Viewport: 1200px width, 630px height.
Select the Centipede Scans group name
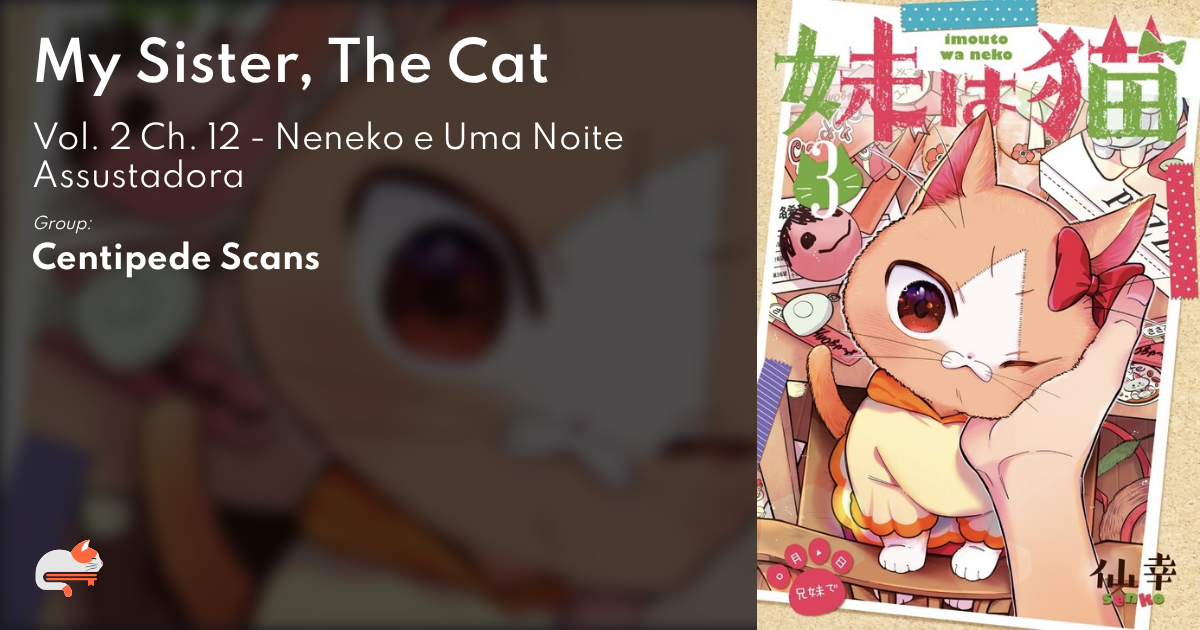176,257
